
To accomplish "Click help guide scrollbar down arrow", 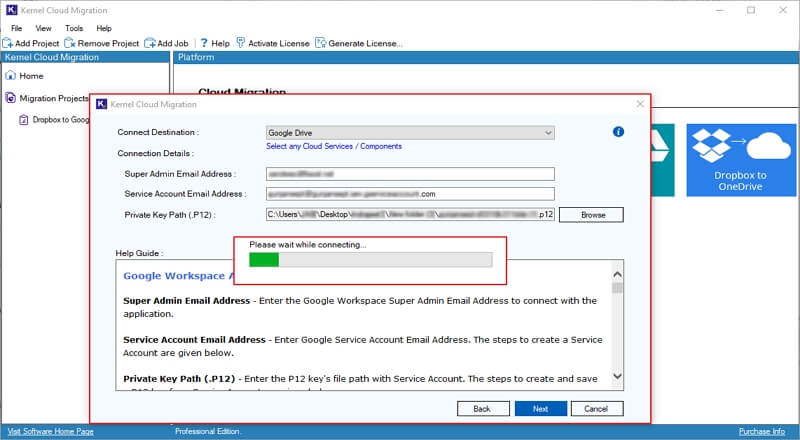I will point(617,376).
